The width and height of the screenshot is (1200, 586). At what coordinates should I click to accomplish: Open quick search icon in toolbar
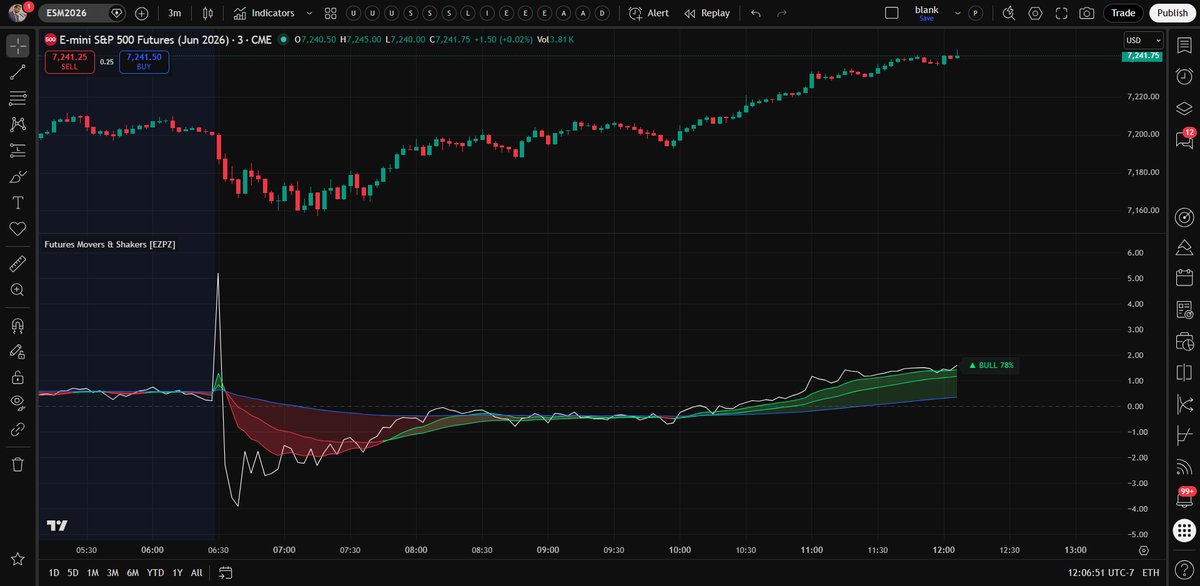click(x=1008, y=13)
